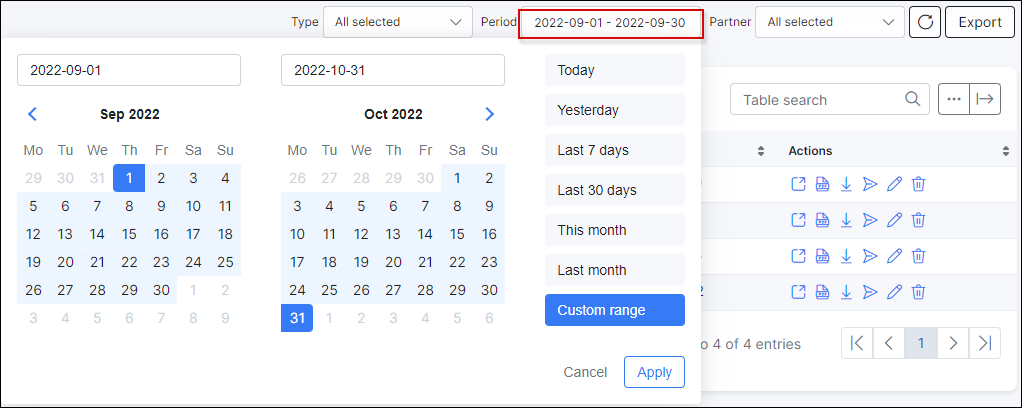Open the Partner All selected dropdown
This screenshot has height=408, width=1022.
[x=830, y=22]
